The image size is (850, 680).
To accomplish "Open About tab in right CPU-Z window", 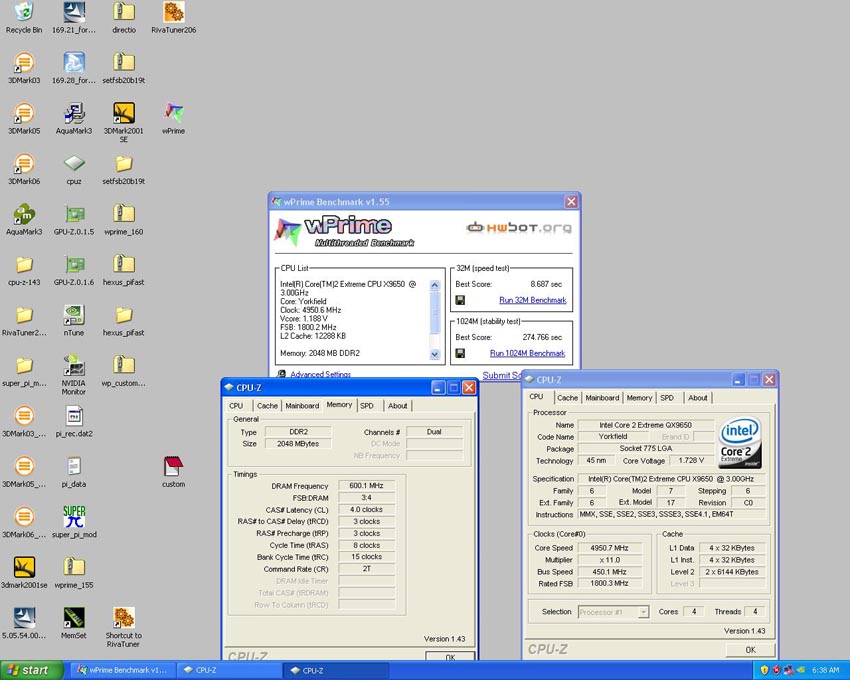I will [x=698, y=397].
